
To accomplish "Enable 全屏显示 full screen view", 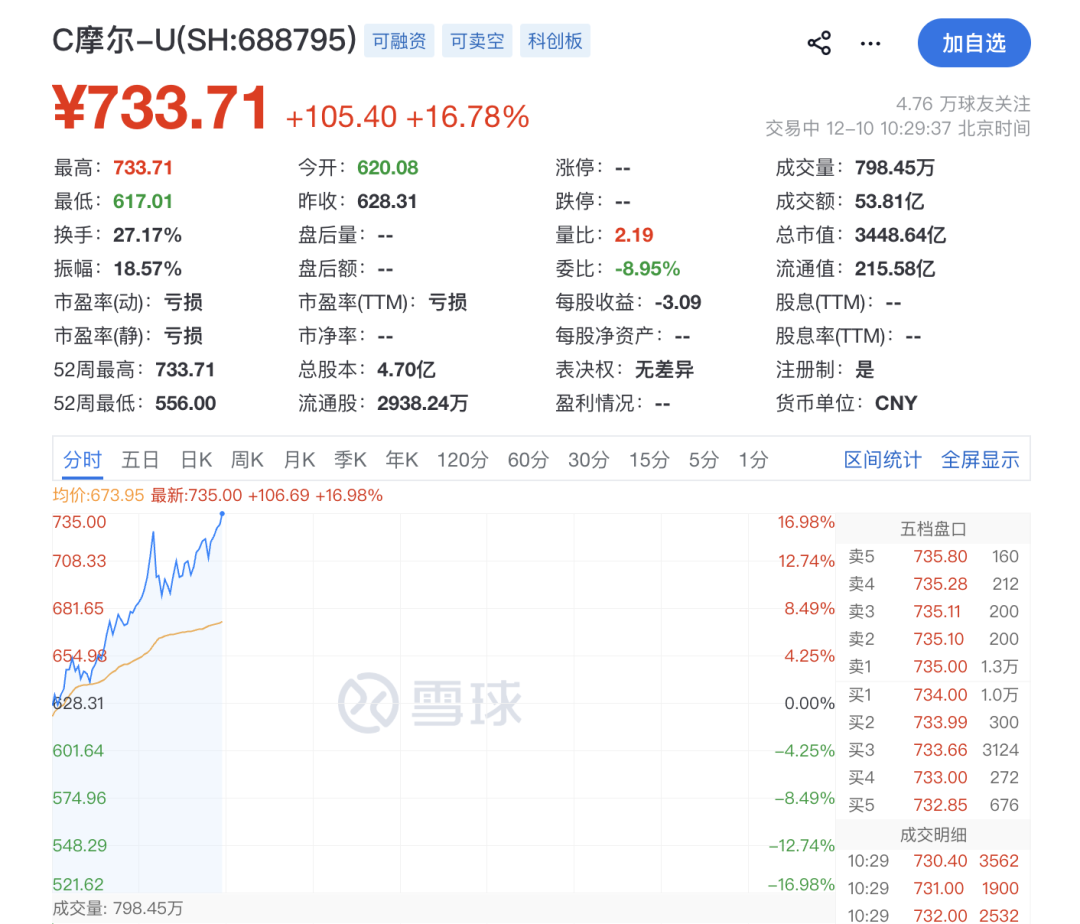I will click(x=980, y=459).
